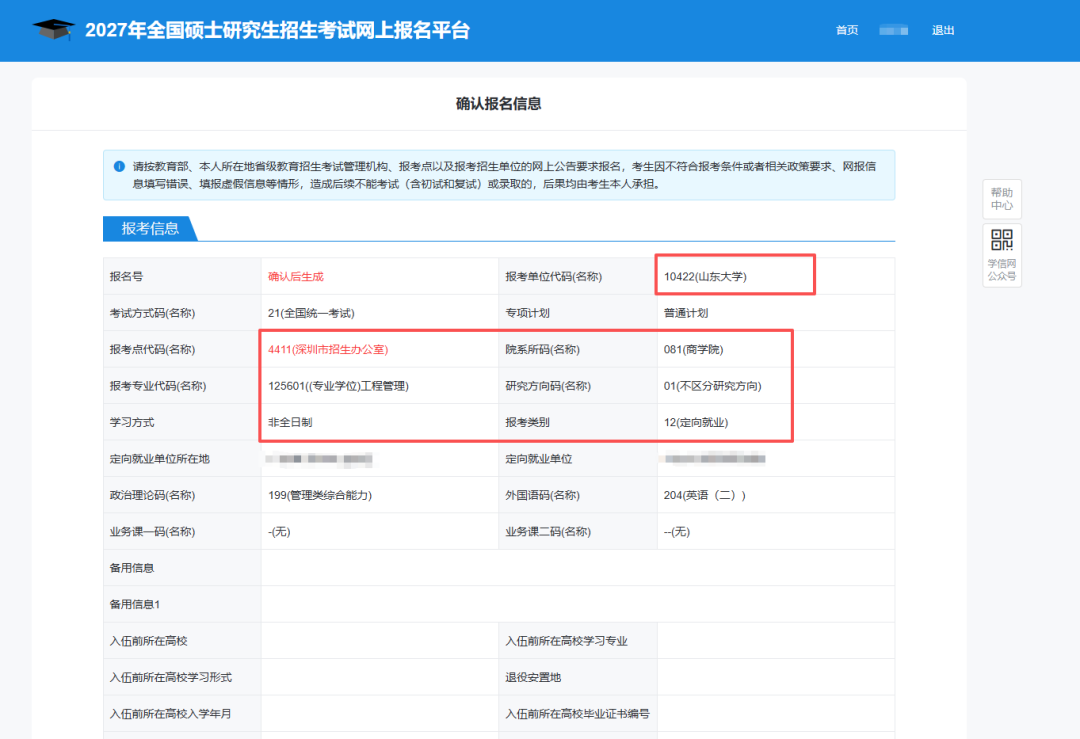This screenshot has width=1080, height=739.
Task: Click the 业务课一码(名称) label
Action: 152,532
